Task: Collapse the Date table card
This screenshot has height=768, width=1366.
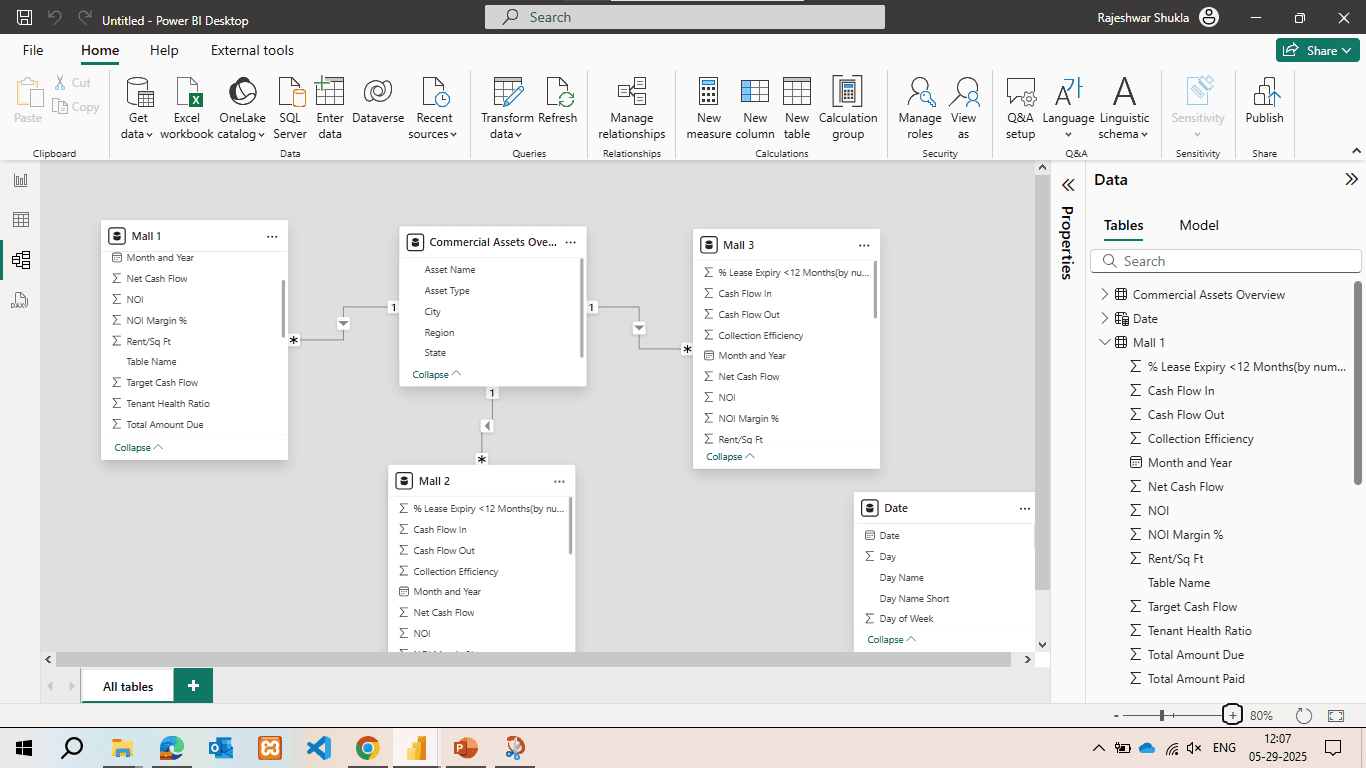Action: (x=890, y=639)
